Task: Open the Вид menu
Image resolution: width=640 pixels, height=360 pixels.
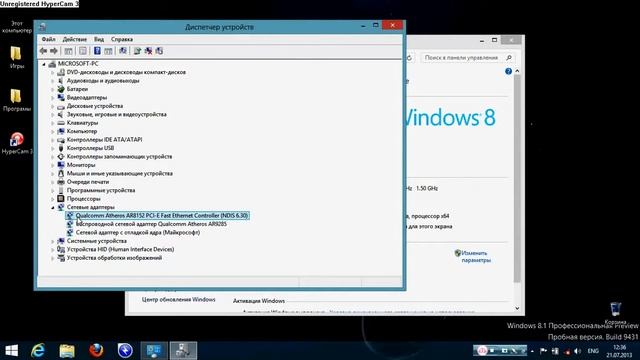Action: pos(99,39)
